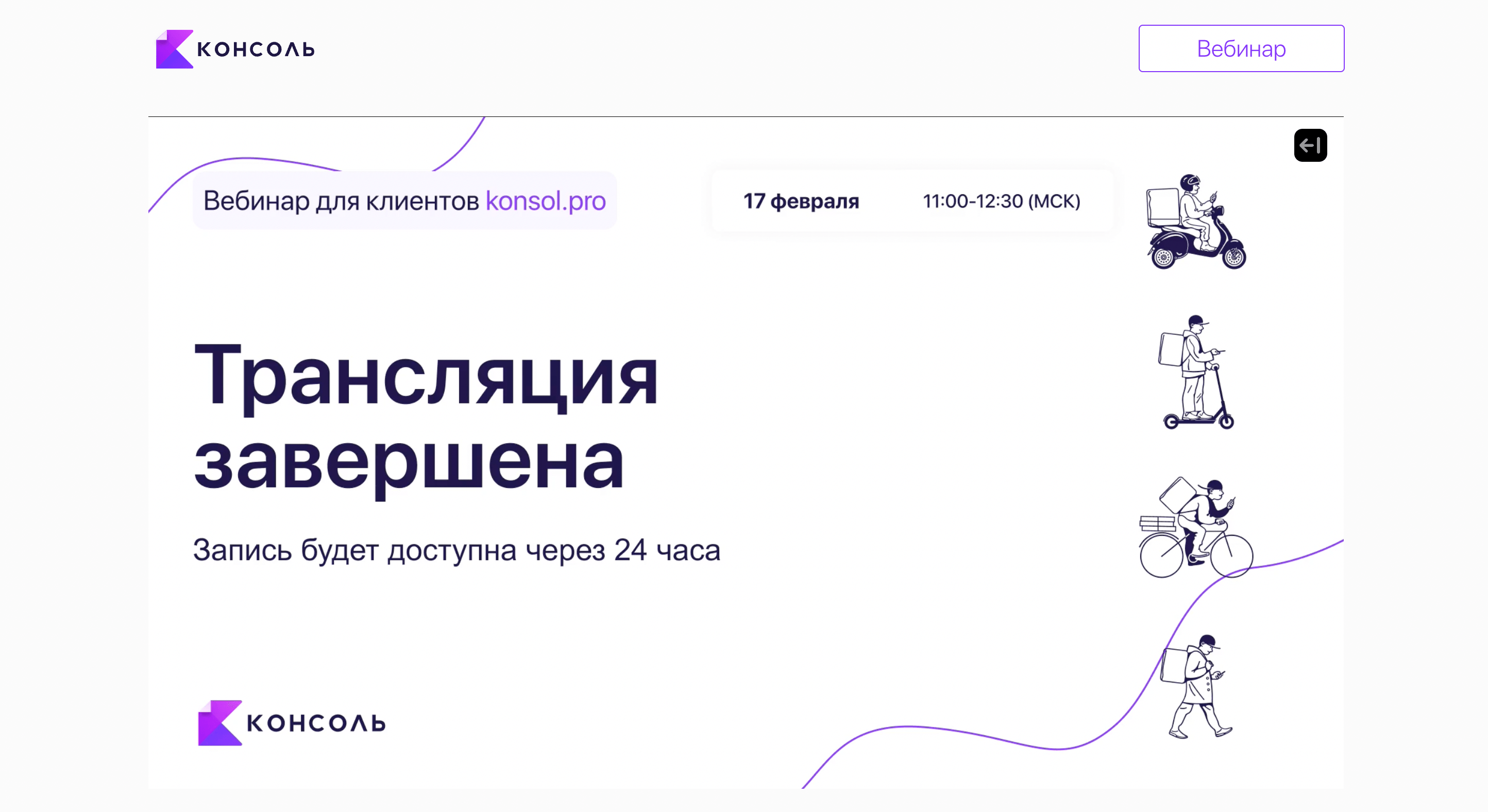Viewport: 1488px width, 812px height.
Task: Click the walking courier illustration
Action: 1195,686
